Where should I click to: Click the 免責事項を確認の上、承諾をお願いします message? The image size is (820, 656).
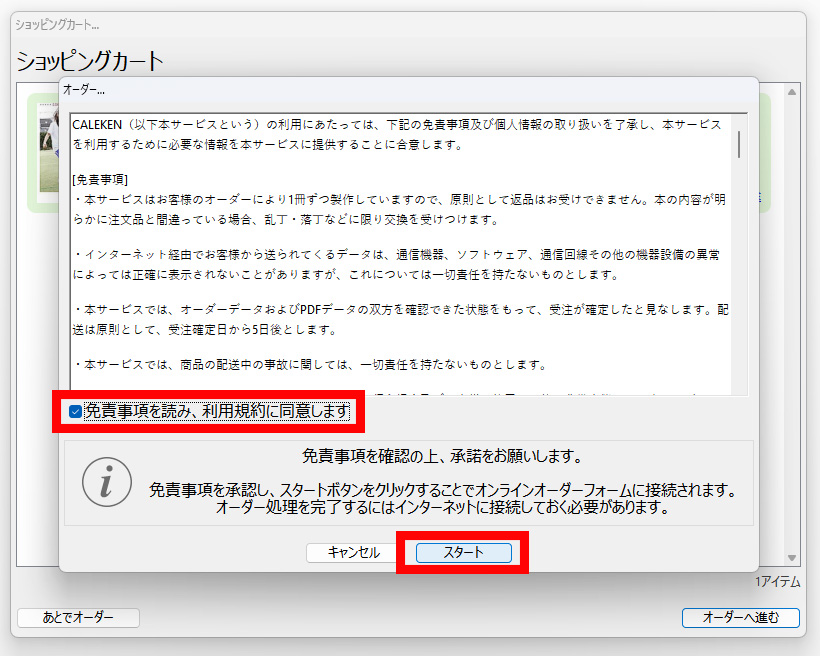click(x=442, y=457)
